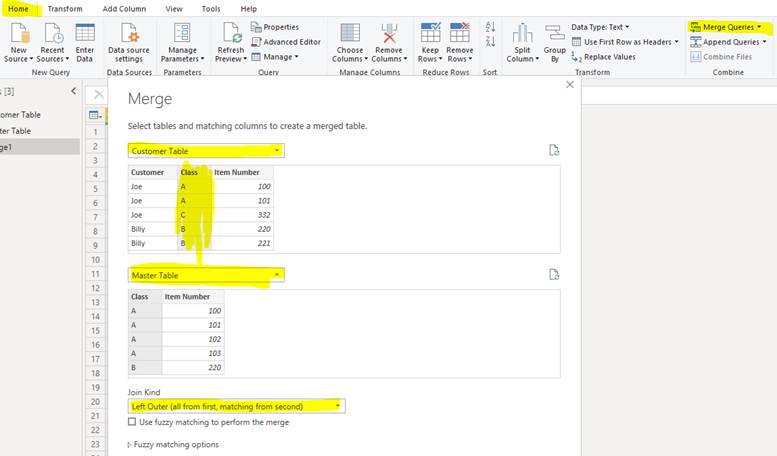Click the Enter Data icon
The height and width of the screenshot is (456, 777).
[x=85, y=33]
